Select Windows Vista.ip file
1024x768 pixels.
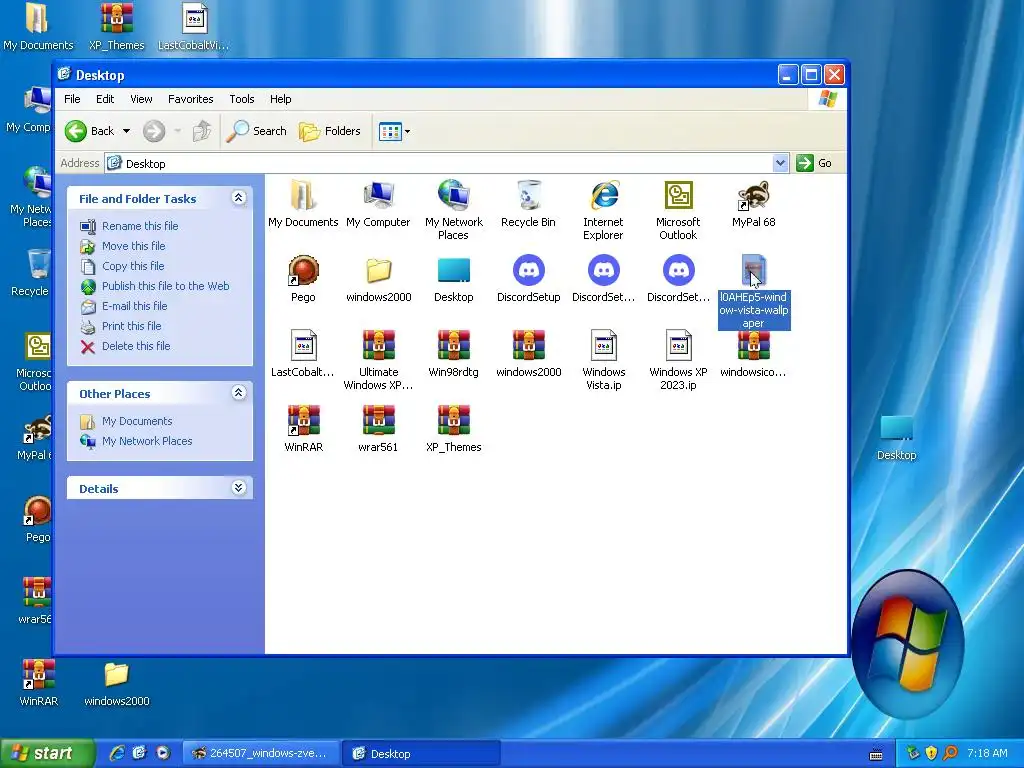603,345
